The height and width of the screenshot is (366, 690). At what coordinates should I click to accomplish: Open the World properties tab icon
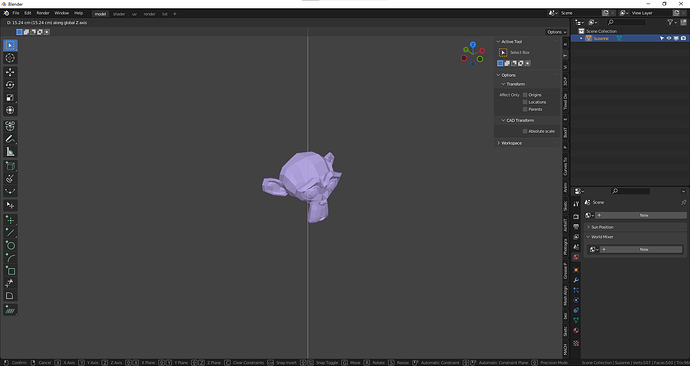pos(576,257)
